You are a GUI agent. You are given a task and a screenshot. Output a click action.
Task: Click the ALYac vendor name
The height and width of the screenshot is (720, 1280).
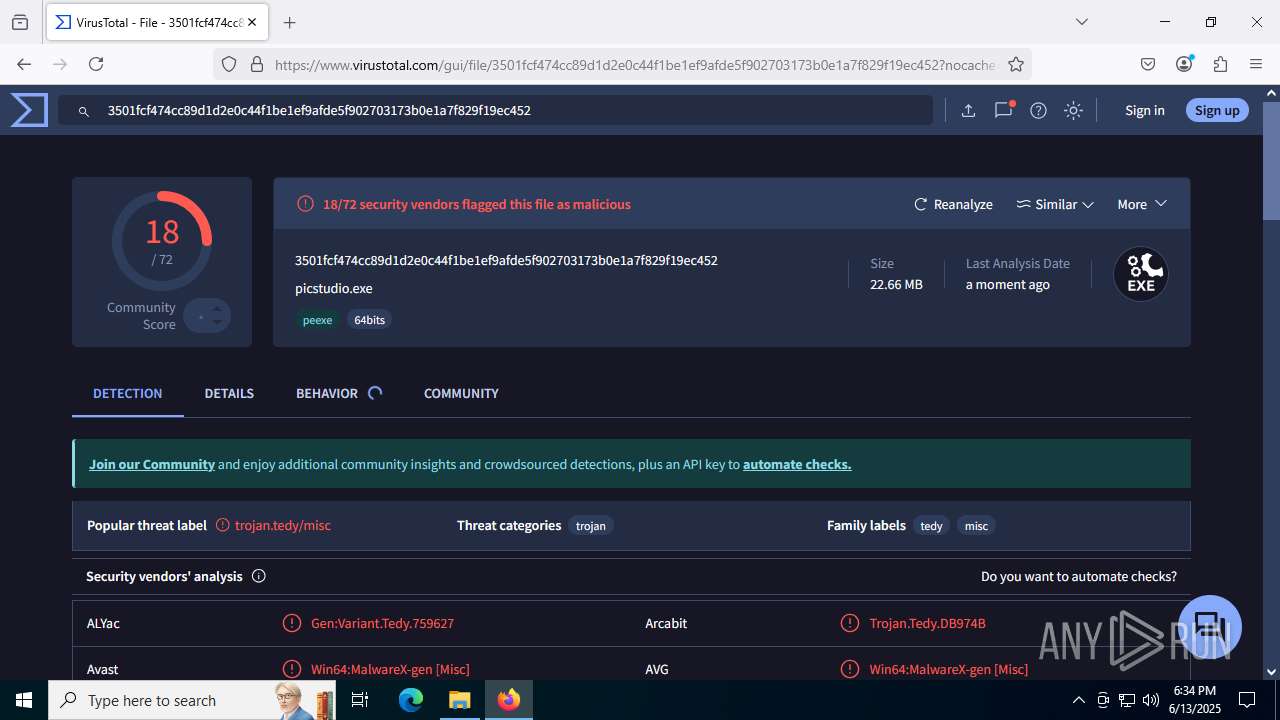(103, 623)
